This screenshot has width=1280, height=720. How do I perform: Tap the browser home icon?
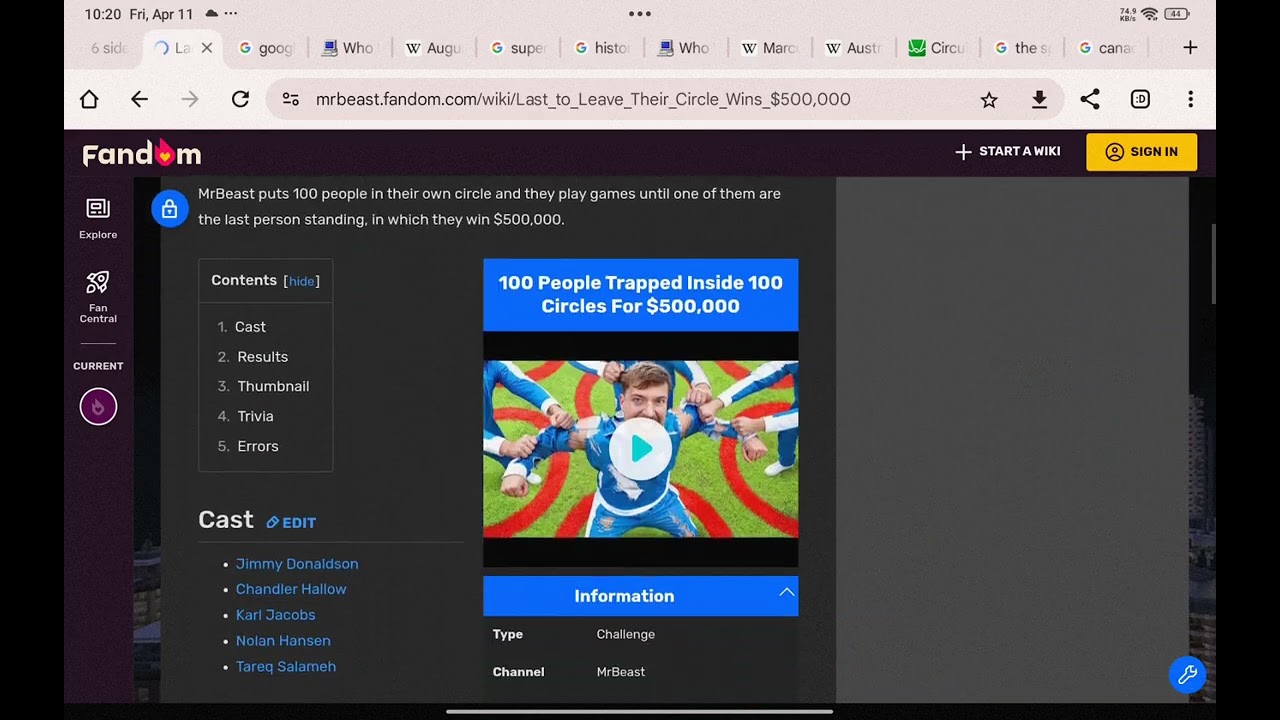pos(89,99)
